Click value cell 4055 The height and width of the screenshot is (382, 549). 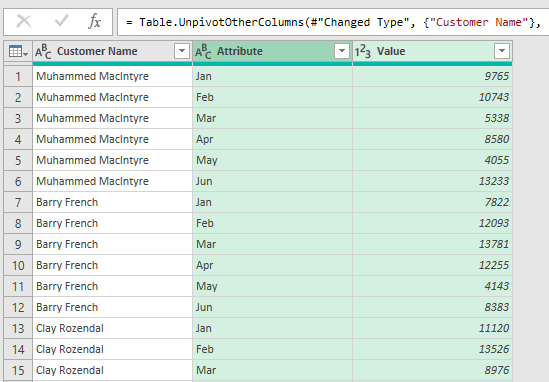coord(432,160)
